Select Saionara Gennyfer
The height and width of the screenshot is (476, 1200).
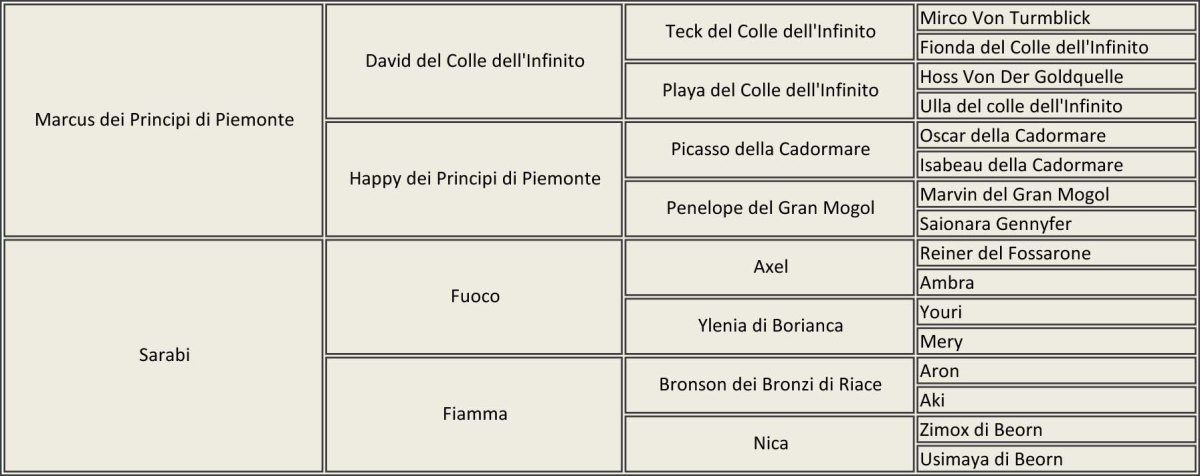pyautogui.click(x=995, y=224)
